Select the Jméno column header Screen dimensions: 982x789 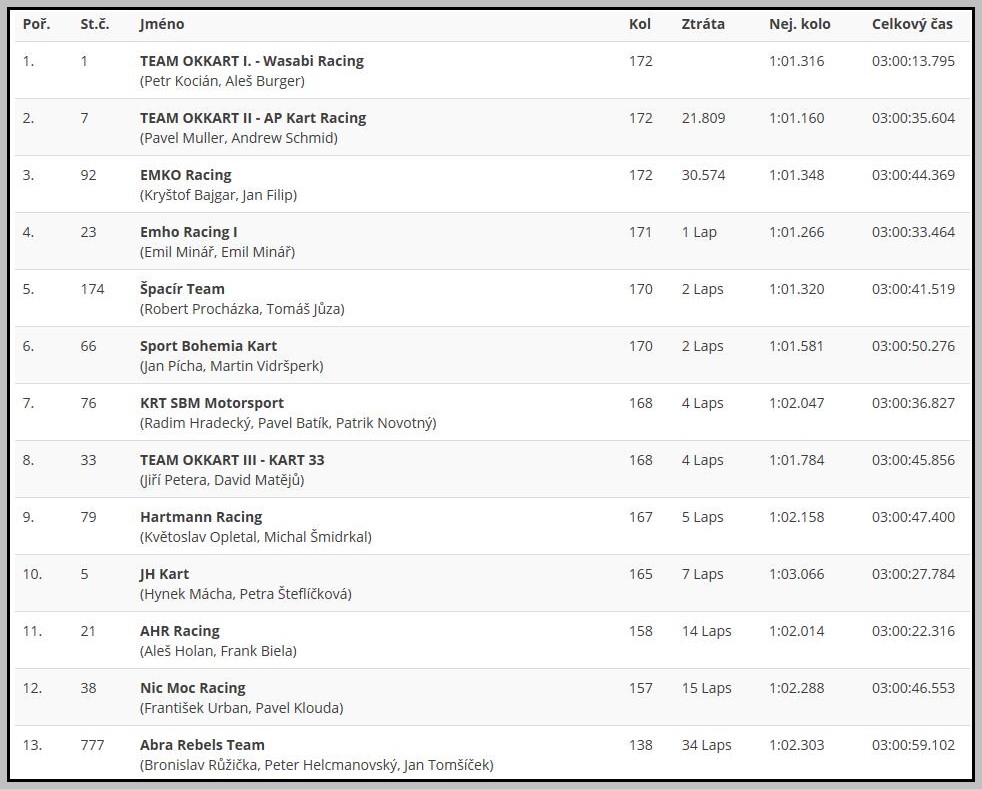(x=162, y=24)
